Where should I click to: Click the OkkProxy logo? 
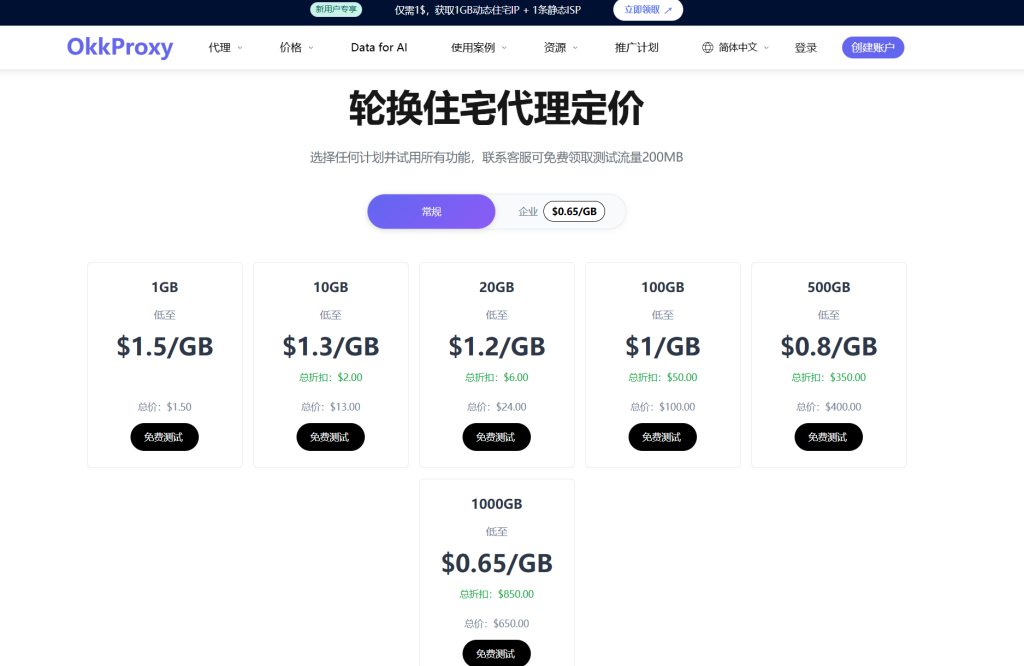coord(120,47)
